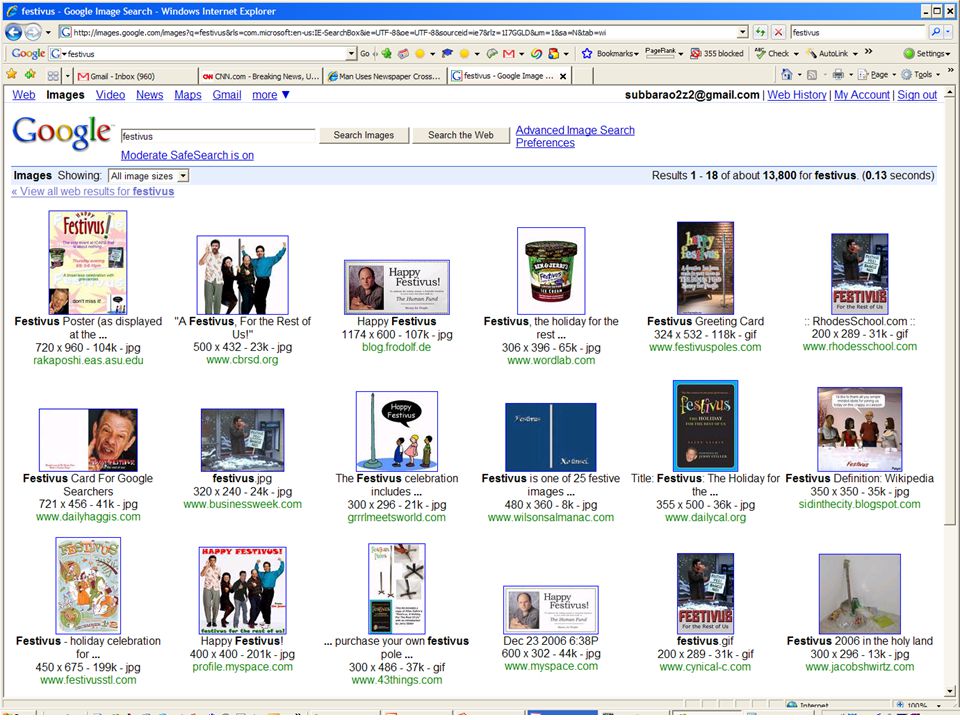The height and width of the screenshot is (720, 960).
Task: Open the Google Toolbar search box dropdown
Action: tap(351, 54)
